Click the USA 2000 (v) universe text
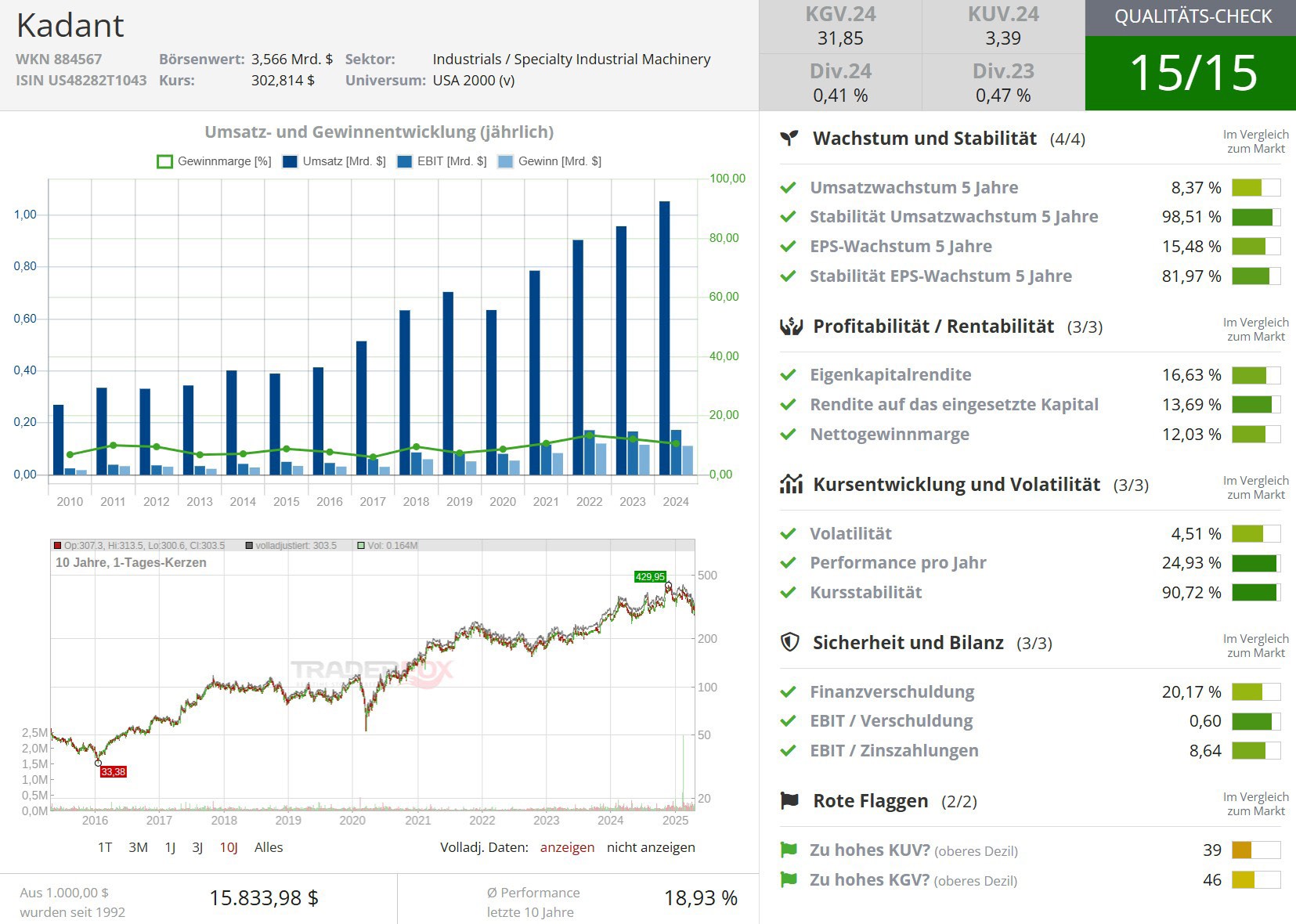 tap(474, 81)
